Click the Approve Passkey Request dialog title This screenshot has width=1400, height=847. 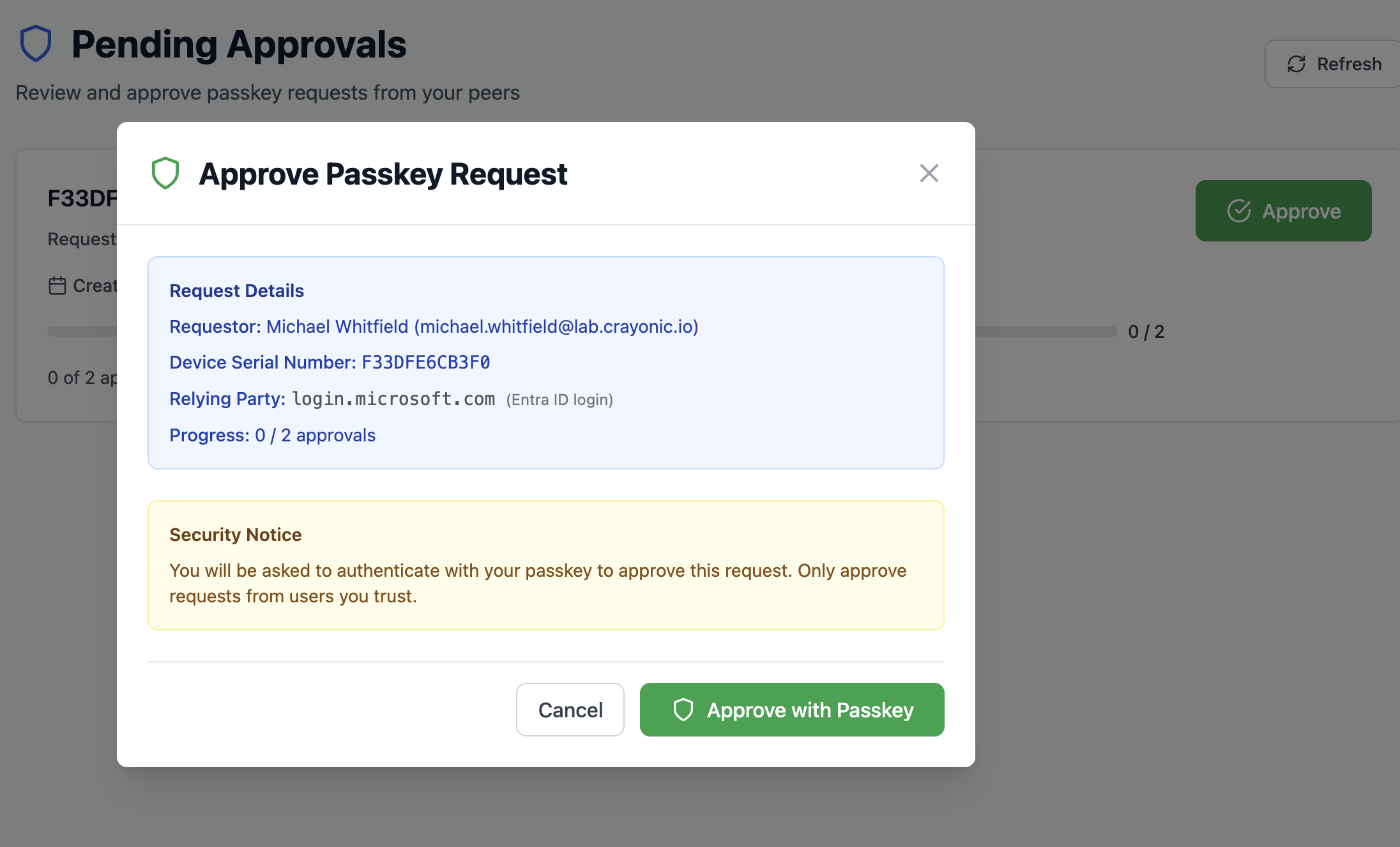point(383,174)
